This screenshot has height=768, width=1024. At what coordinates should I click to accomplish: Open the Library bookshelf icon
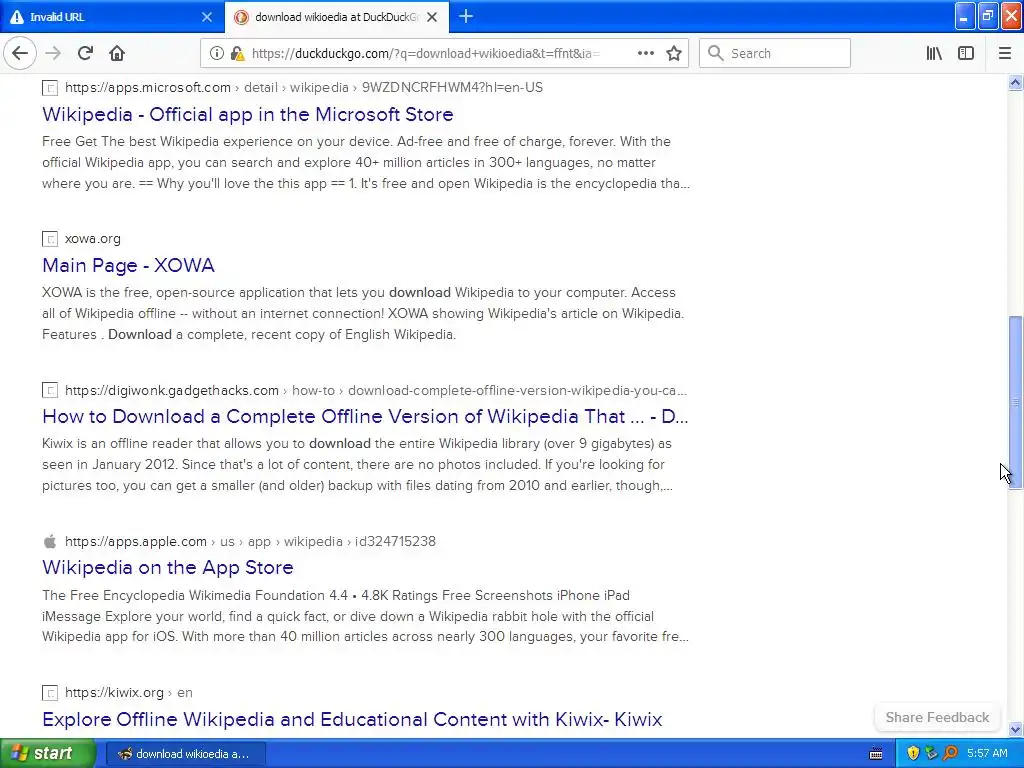coord(934,53)
